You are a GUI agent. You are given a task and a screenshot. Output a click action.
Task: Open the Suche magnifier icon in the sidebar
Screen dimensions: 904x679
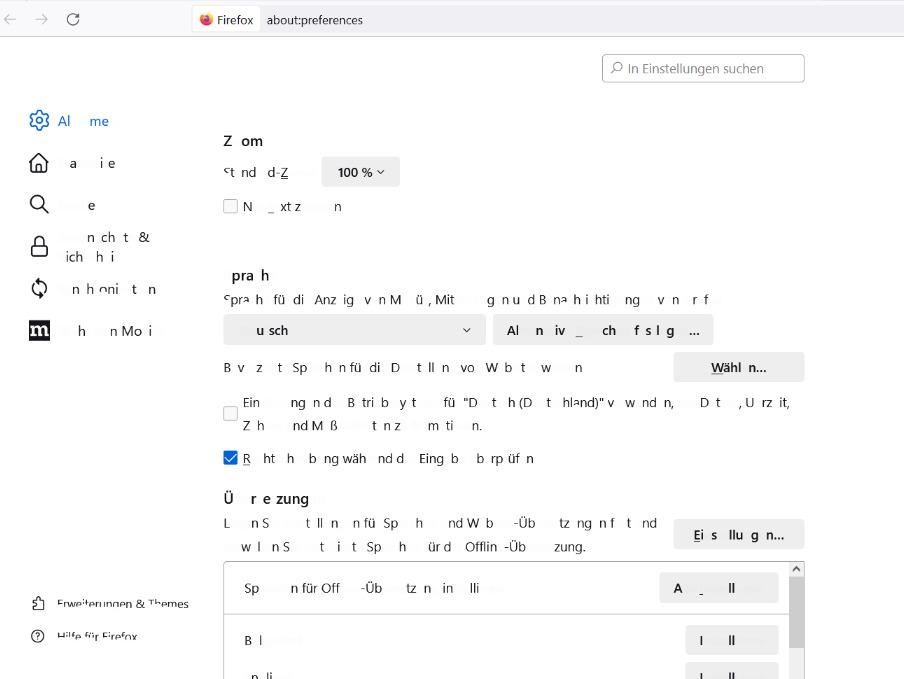(39, 205)
